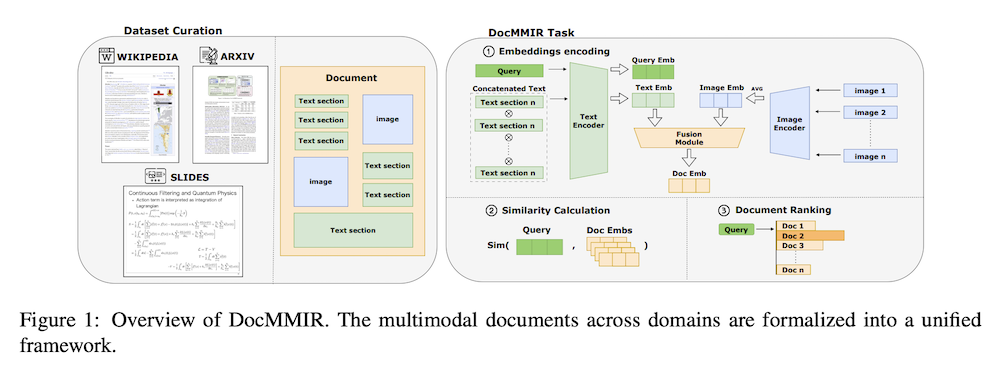The image size is (1000, 368).
Task: Click the Image Encoder block
Action: point(788,123)
